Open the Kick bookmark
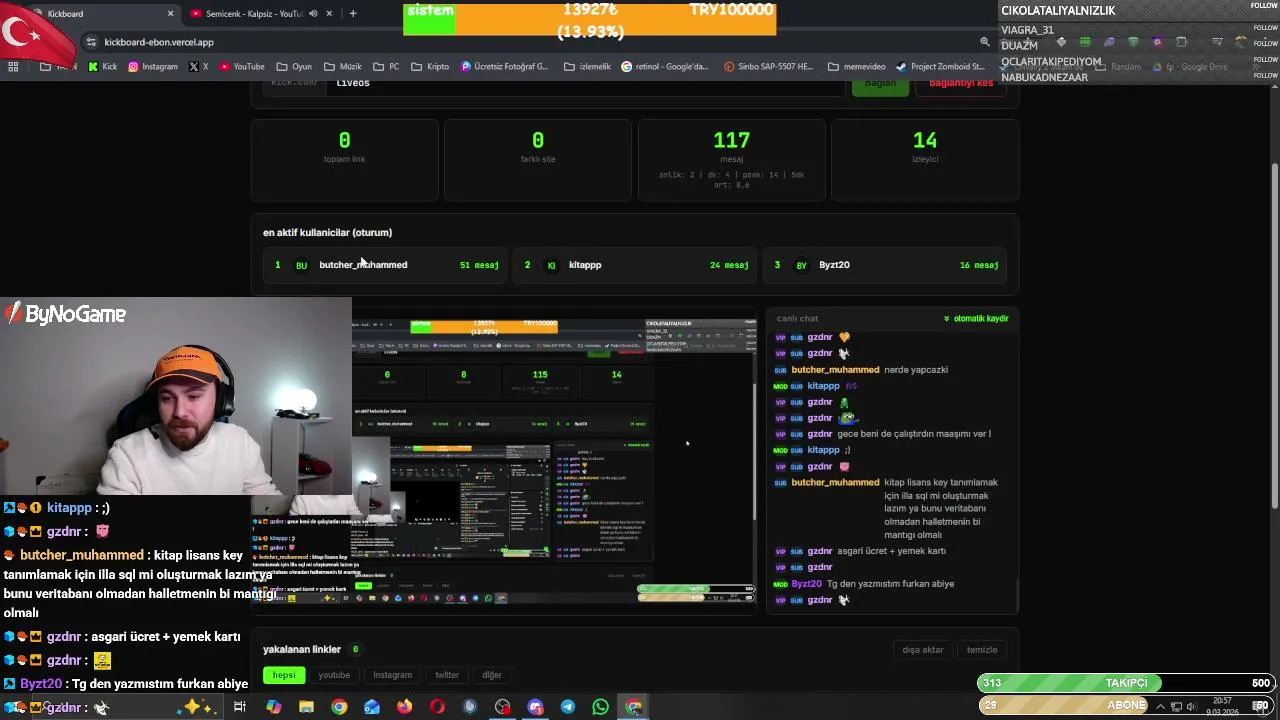 coord(103,67)
